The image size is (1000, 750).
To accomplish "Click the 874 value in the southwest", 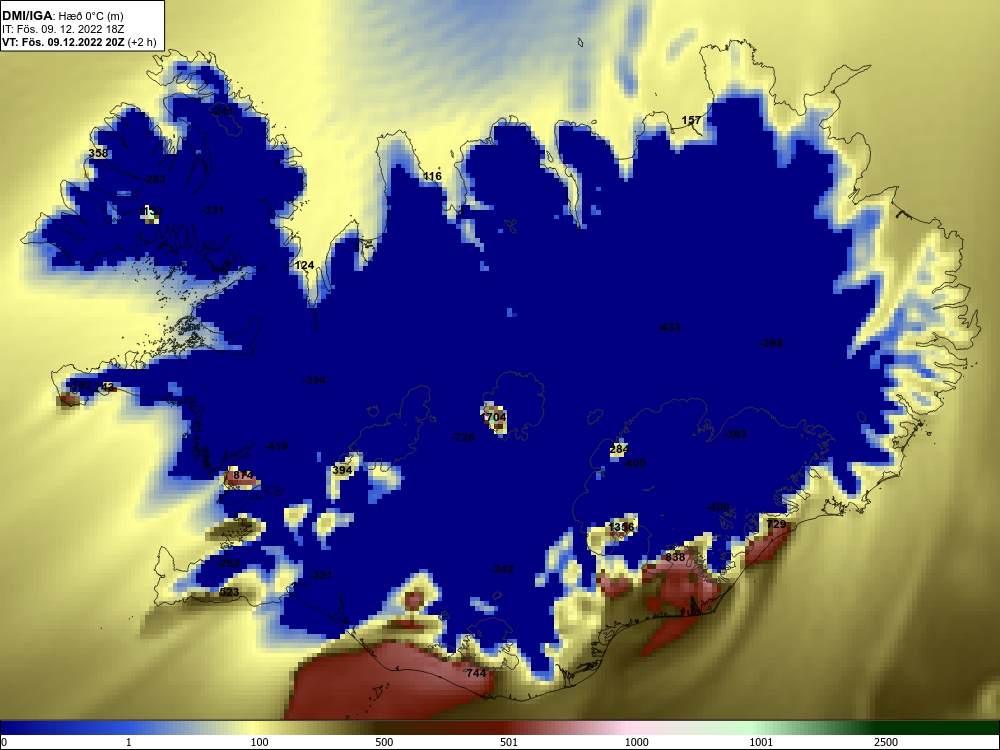I will (244, 475).
